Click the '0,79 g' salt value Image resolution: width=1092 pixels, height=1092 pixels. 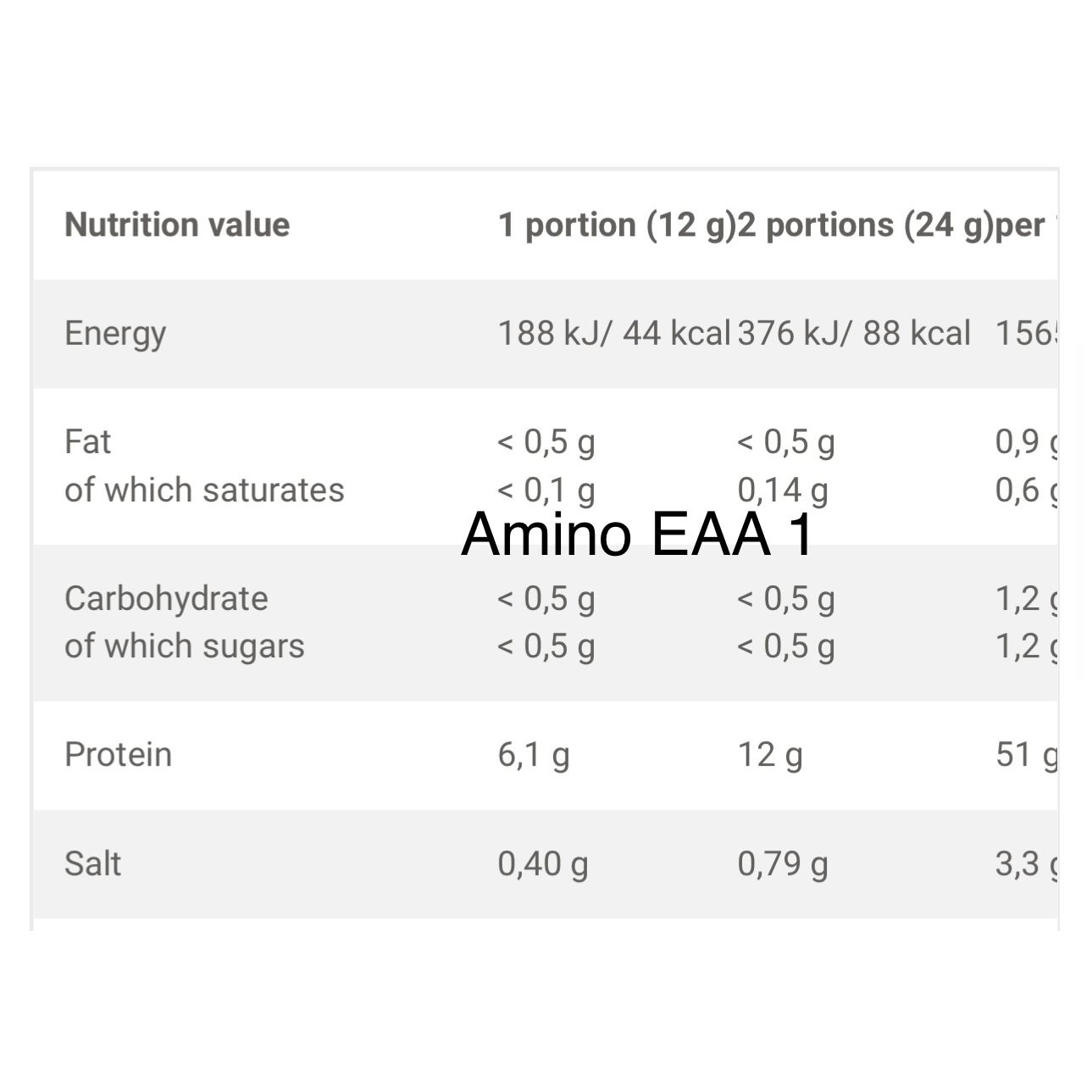point(783,864)
